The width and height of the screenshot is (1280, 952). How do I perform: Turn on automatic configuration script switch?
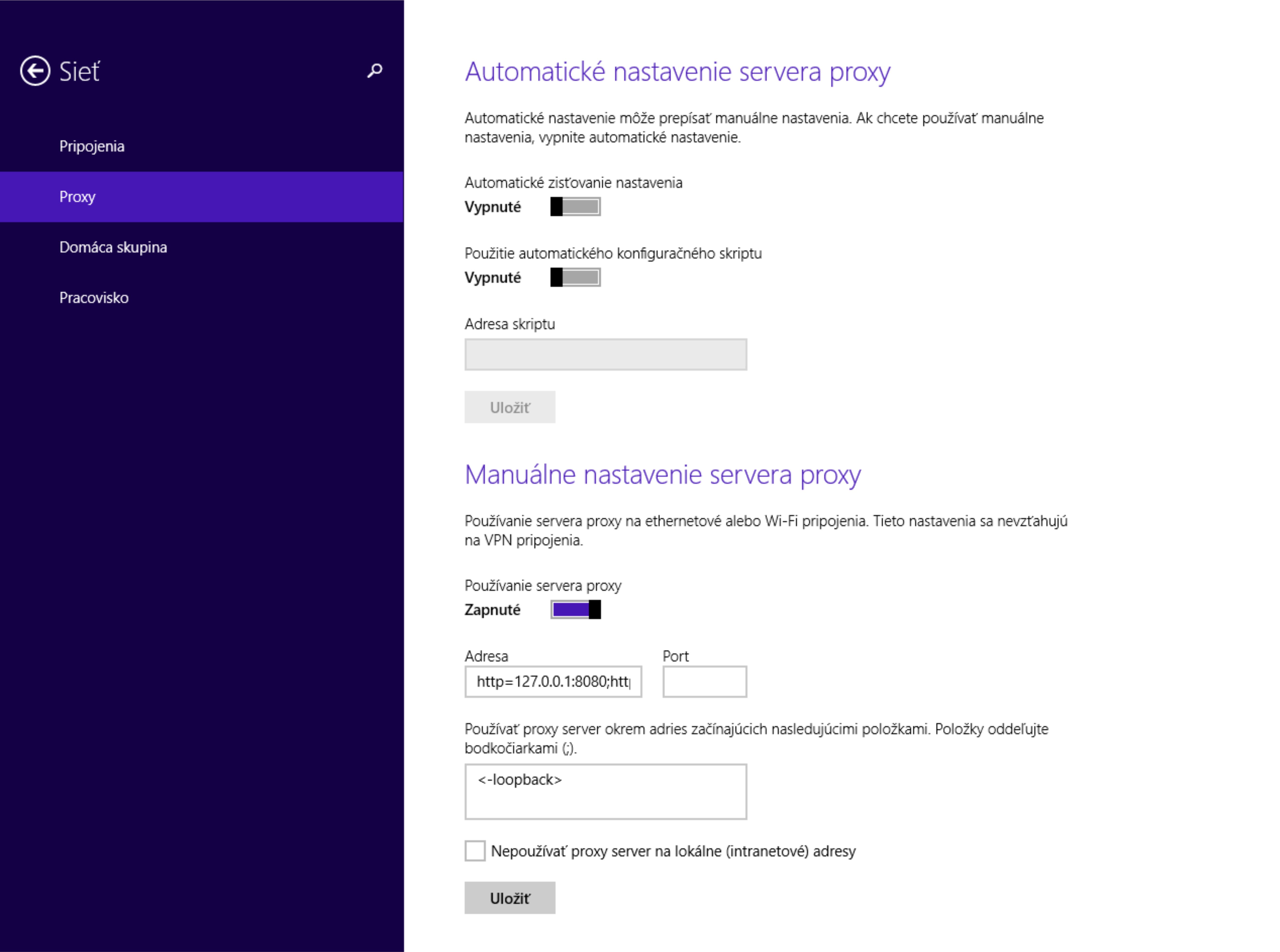coord(575,277)
